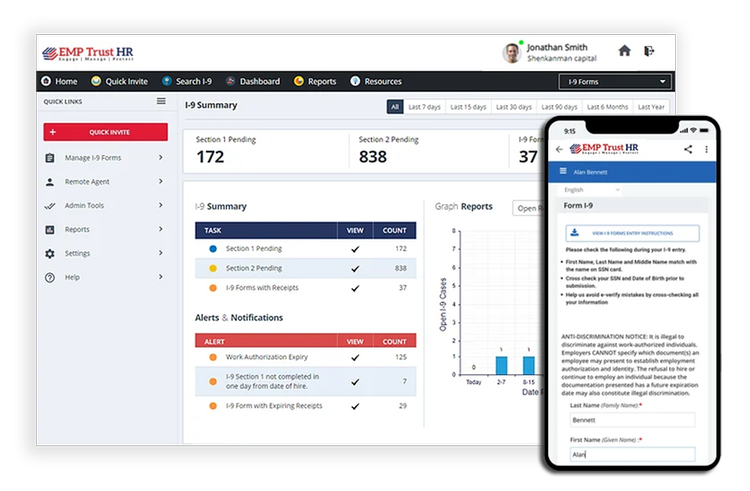Click the sidebar Reports chart icon
This screenshot has height=491, width=750.
coord(50,229)
